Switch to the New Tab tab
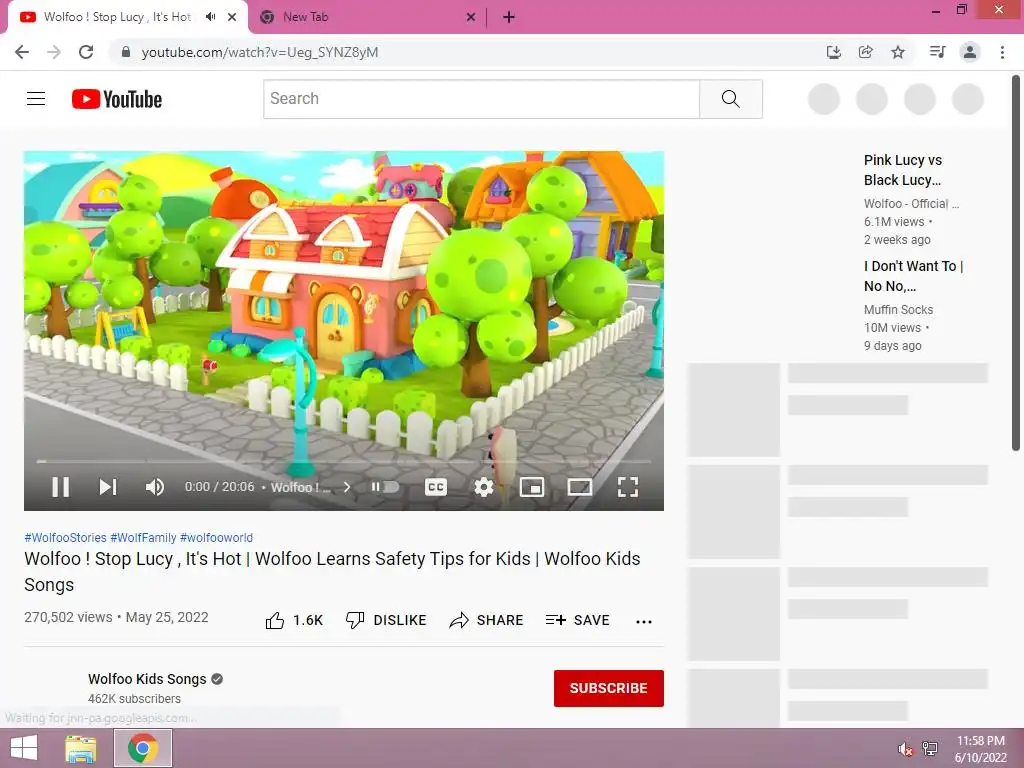1024x768 pixels. 366,17
